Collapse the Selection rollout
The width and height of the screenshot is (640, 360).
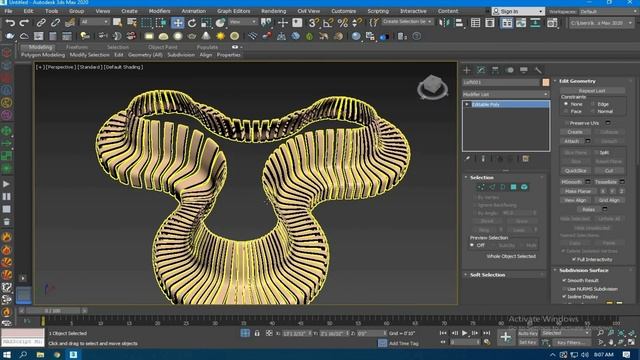tap(482, 178)
